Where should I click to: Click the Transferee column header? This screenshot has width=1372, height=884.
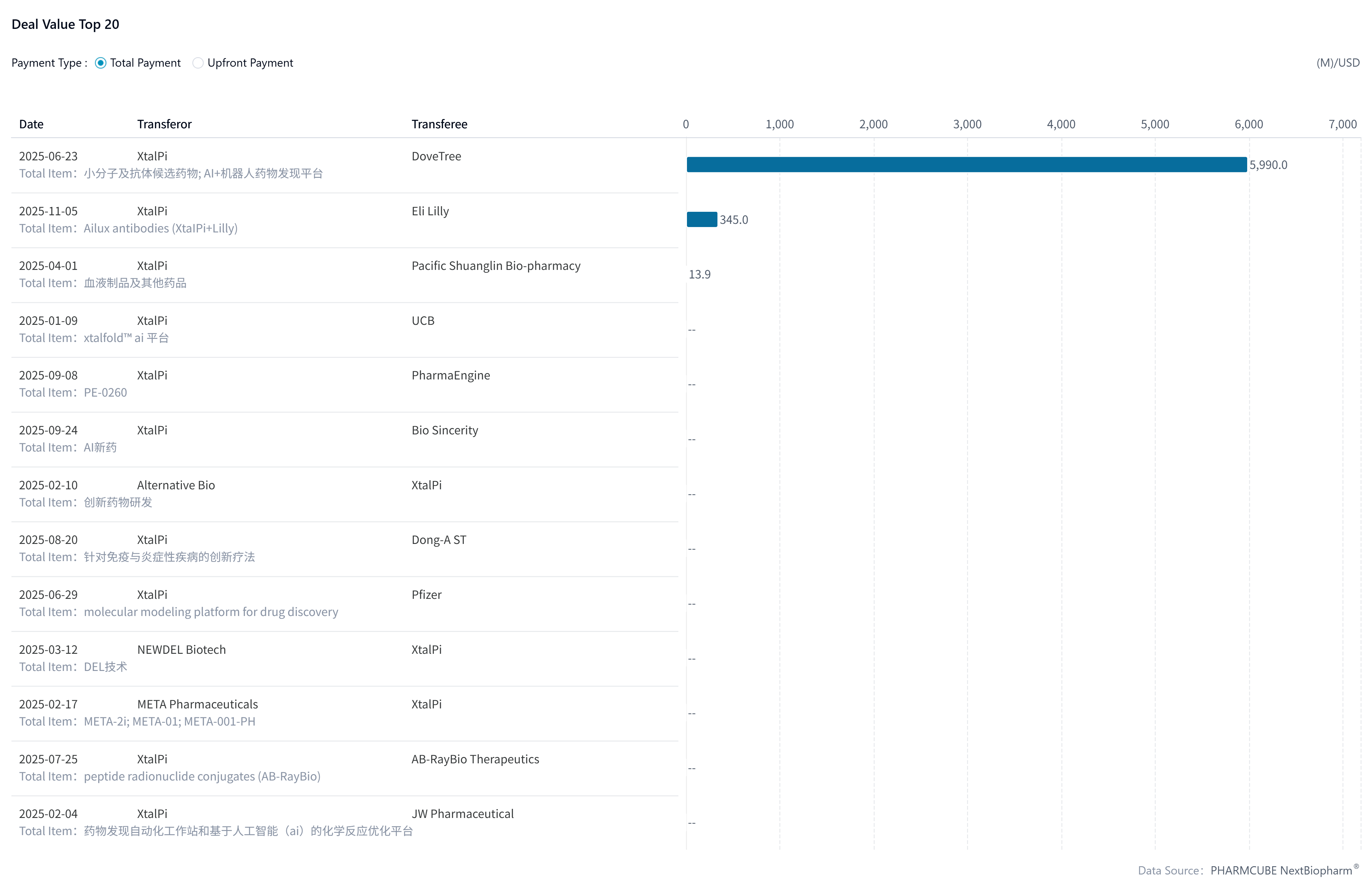[x=439, y=124]
